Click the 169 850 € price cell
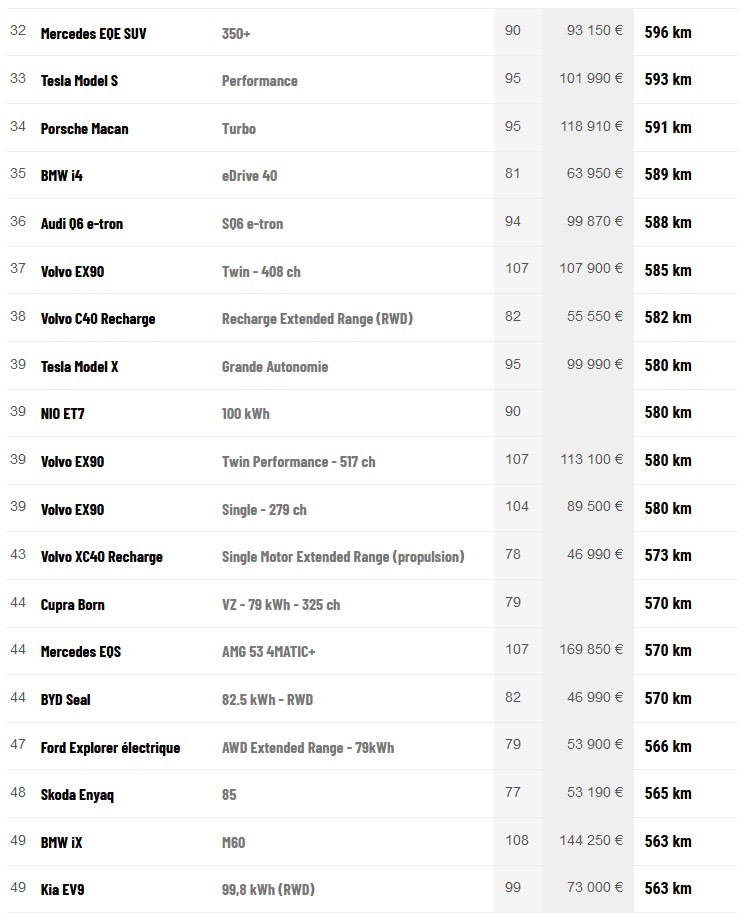Screen dimensions: 746x916 tap(592, 650)
